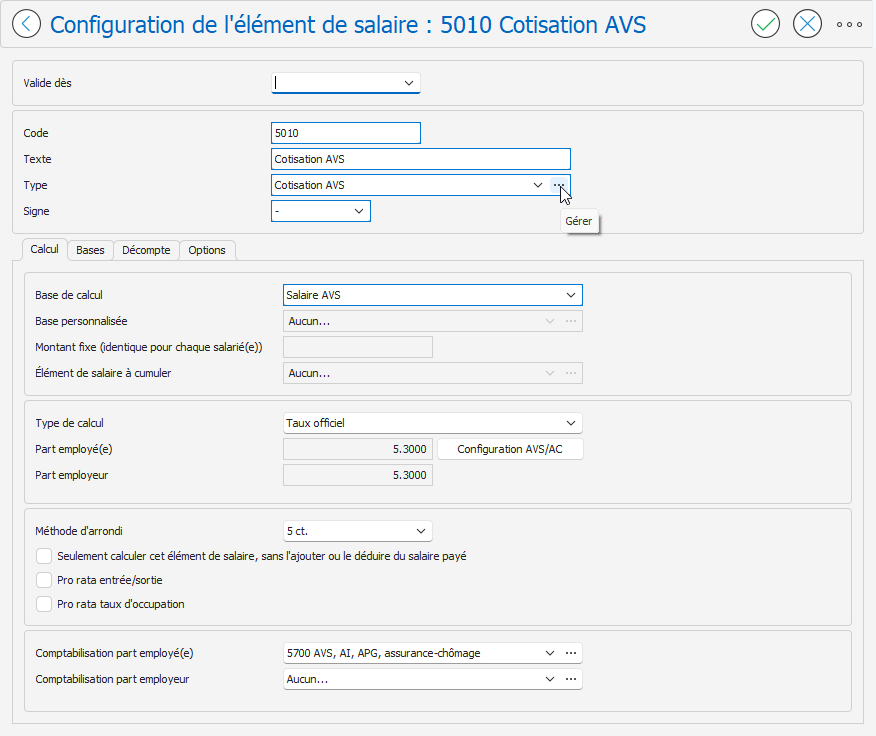Screen dimensions: 876x736
Task: Go back using the arrow icon
Action: pyautogui.click(x=26, y=25)
